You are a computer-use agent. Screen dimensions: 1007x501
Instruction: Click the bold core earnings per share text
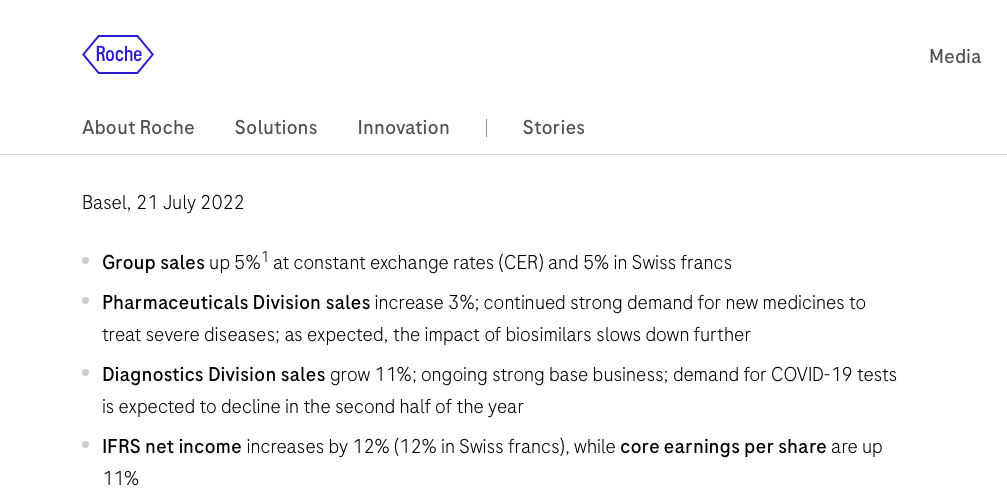click(723, 446)
